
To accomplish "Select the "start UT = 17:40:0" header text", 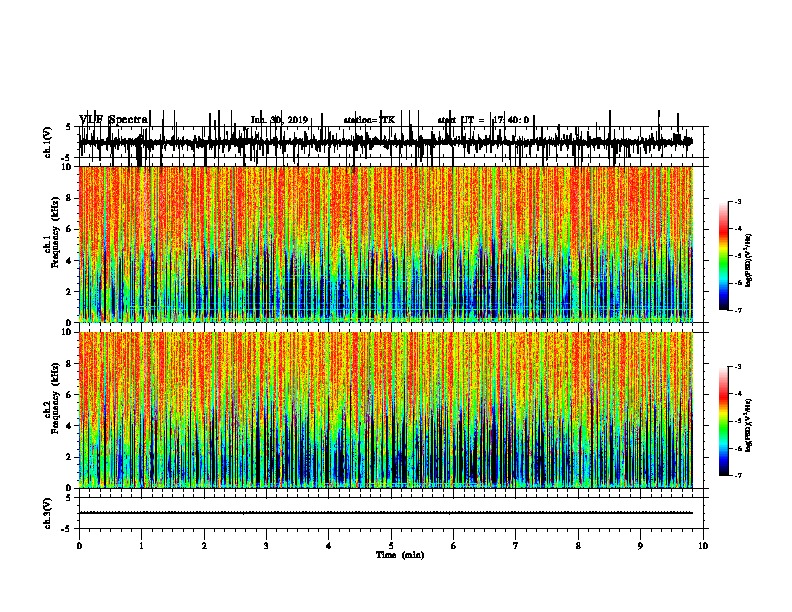I will [483, 120].
